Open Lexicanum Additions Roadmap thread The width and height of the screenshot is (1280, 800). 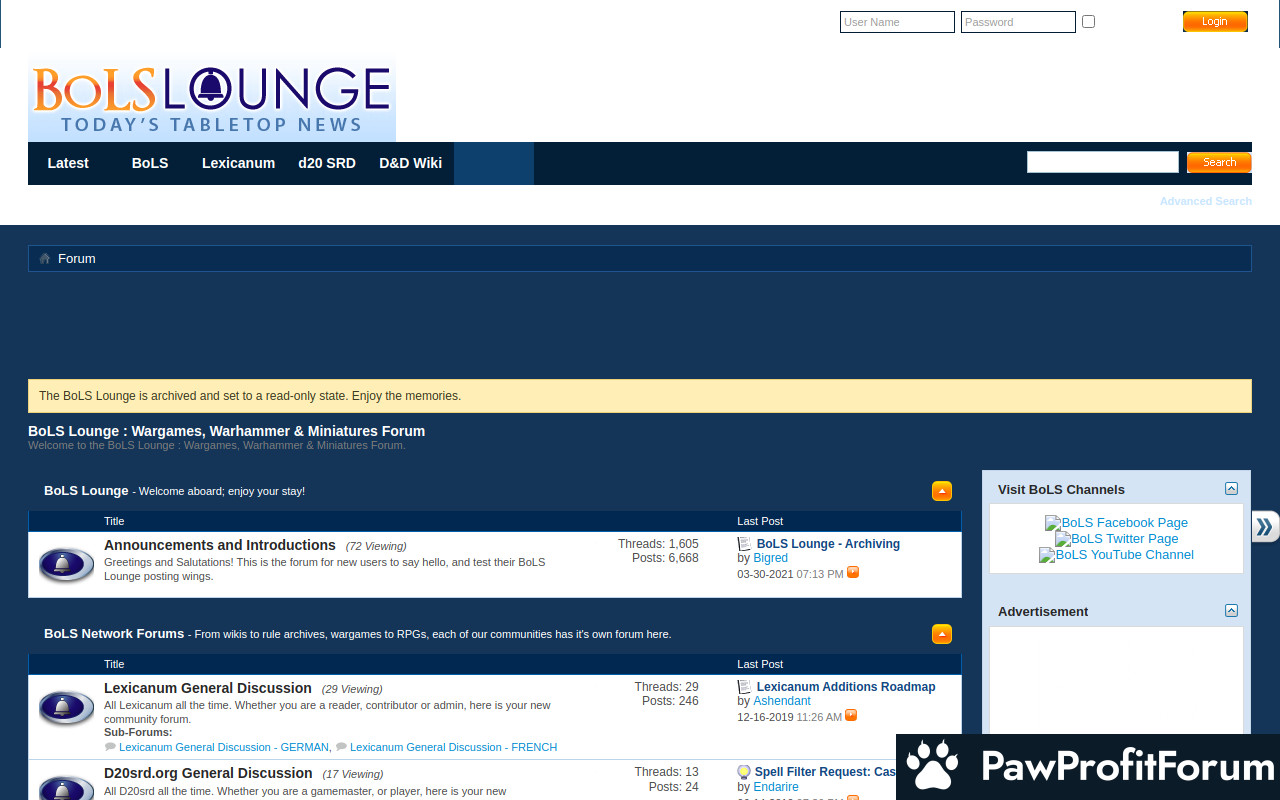846,687
